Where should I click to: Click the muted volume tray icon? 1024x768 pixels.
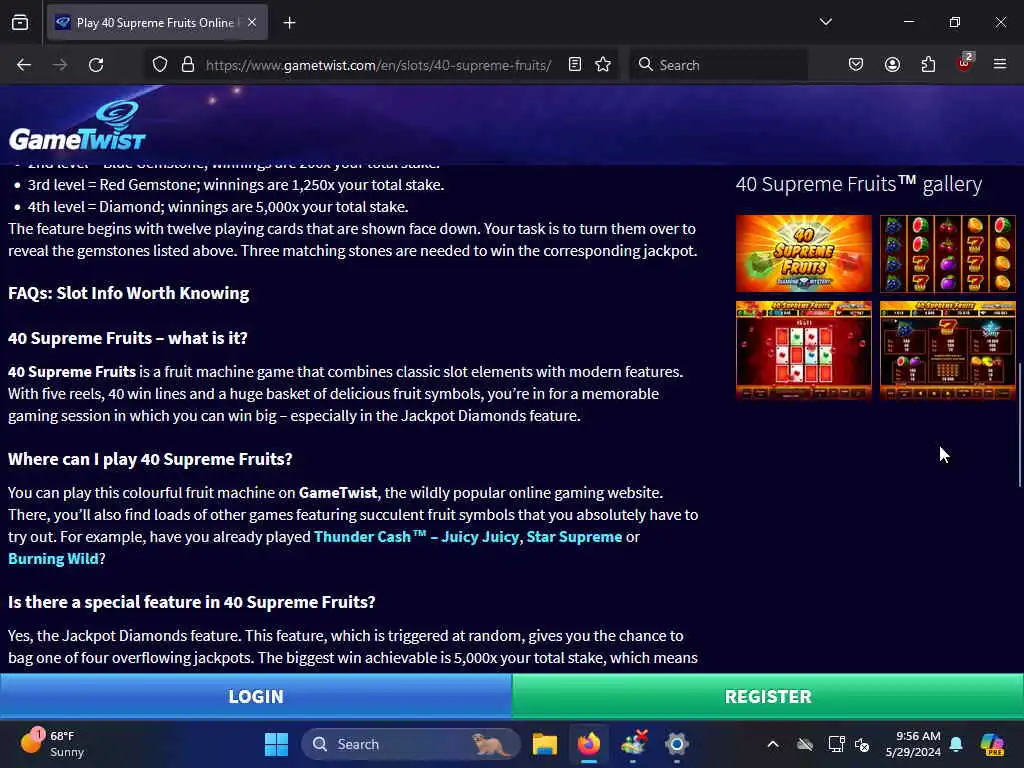point(862,744)
